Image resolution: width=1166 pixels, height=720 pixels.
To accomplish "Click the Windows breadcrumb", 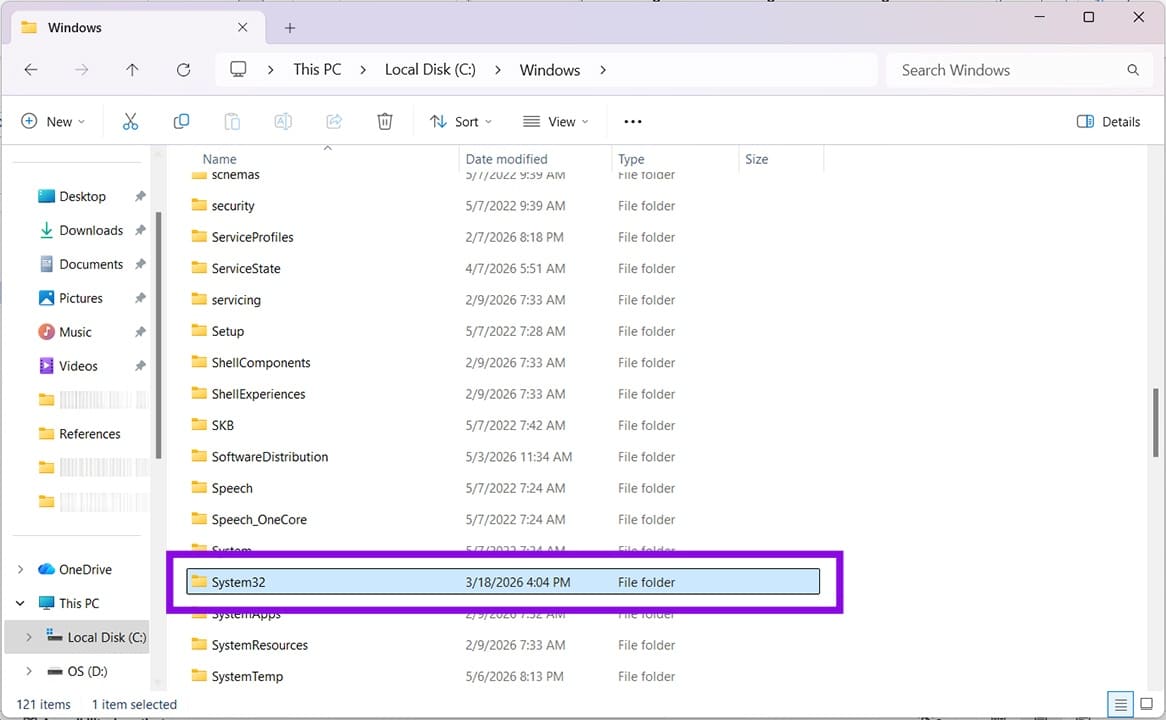I will click(550, 70).
